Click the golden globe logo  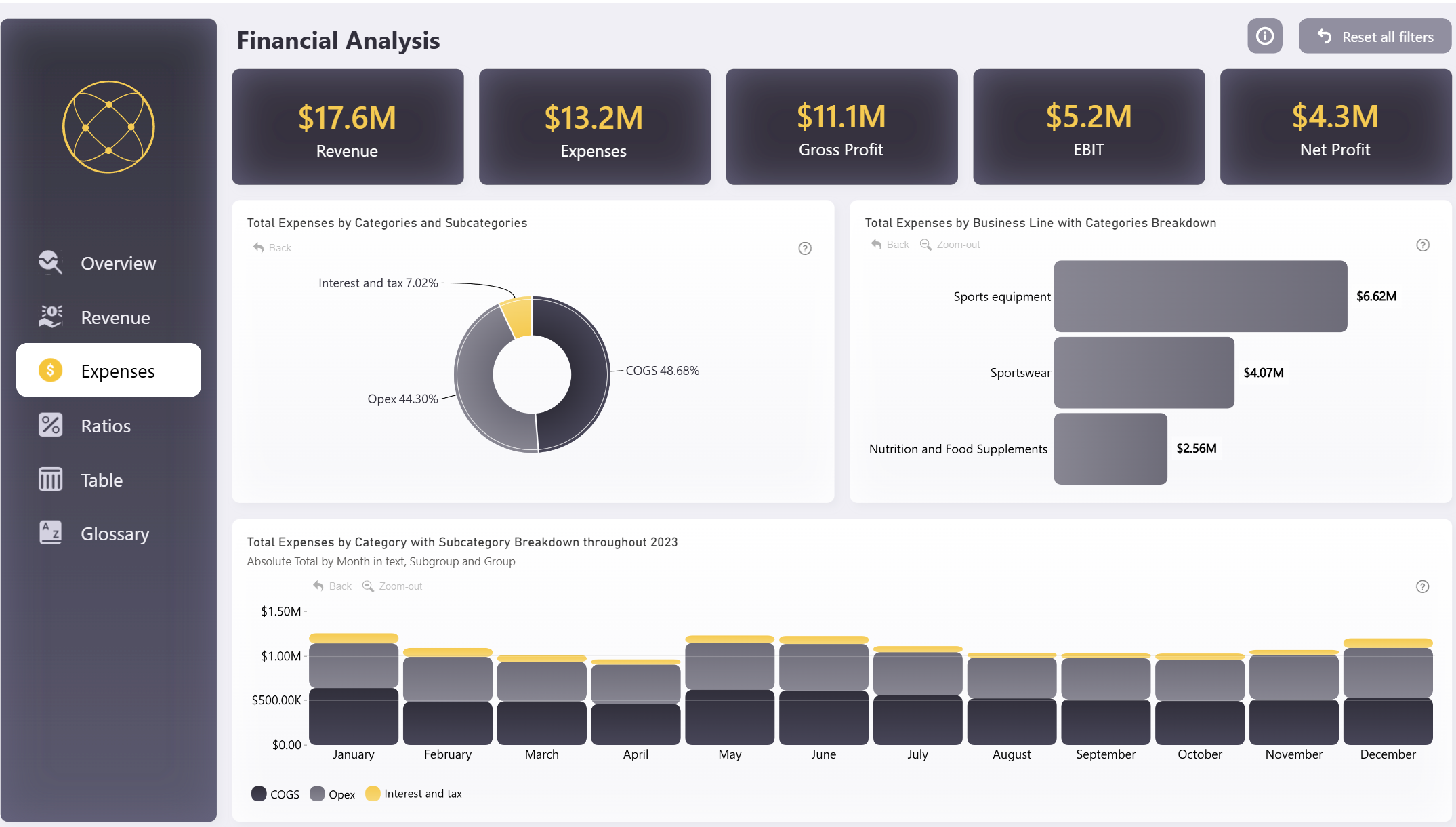point(108,127)
